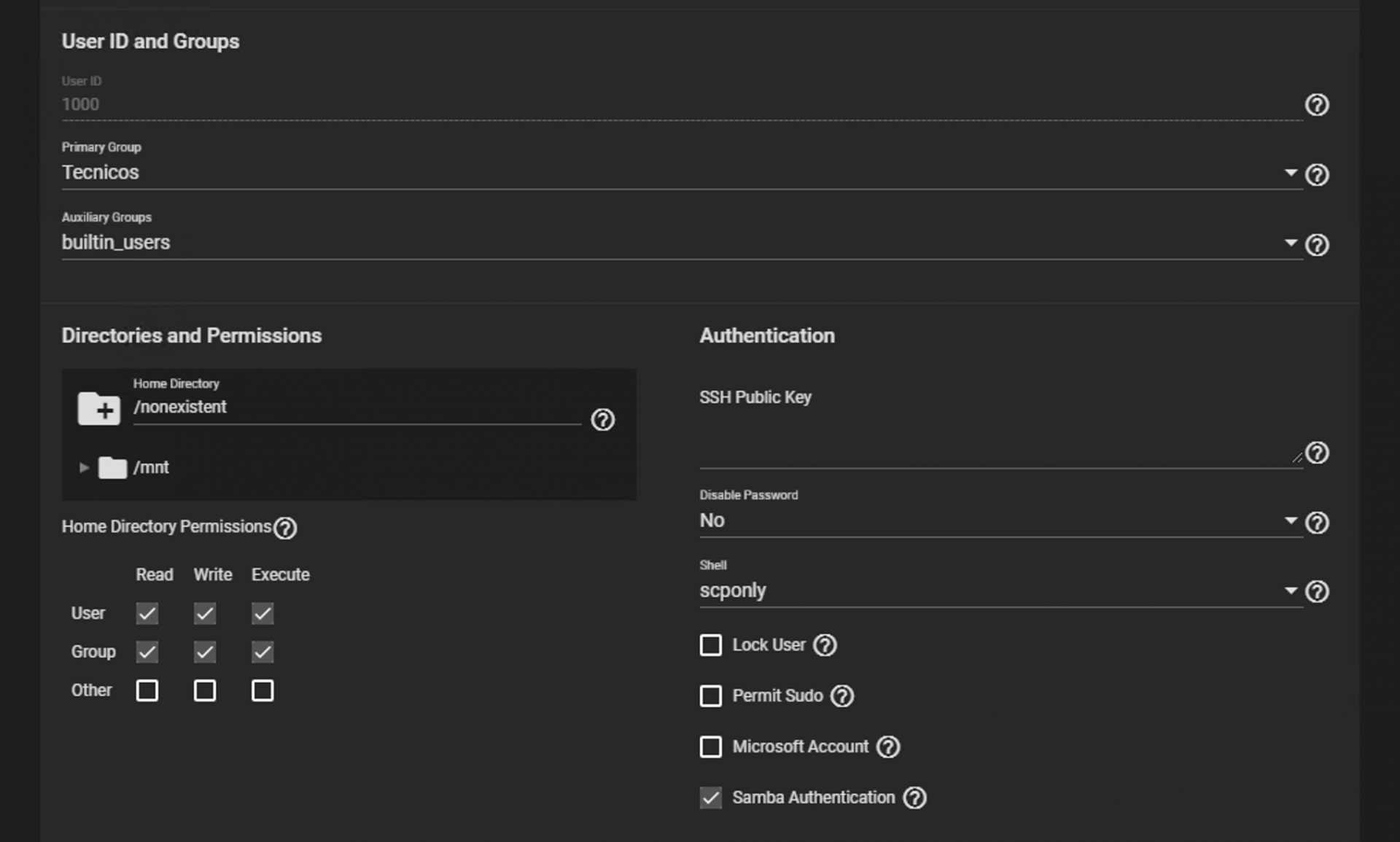Screen dimensions: 1400x842
Task: Open help for Lock User
Action: 825,645
